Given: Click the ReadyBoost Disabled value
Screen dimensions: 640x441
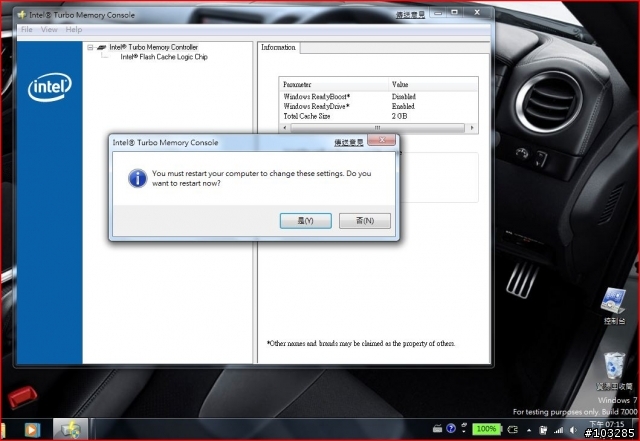Looking at the screenshot, I should pos(404,96).
